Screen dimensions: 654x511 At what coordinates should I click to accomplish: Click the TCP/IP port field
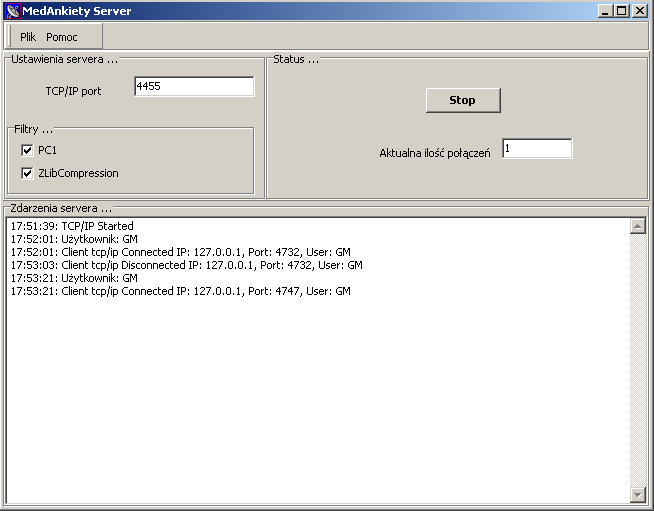[x=194, y=87]
